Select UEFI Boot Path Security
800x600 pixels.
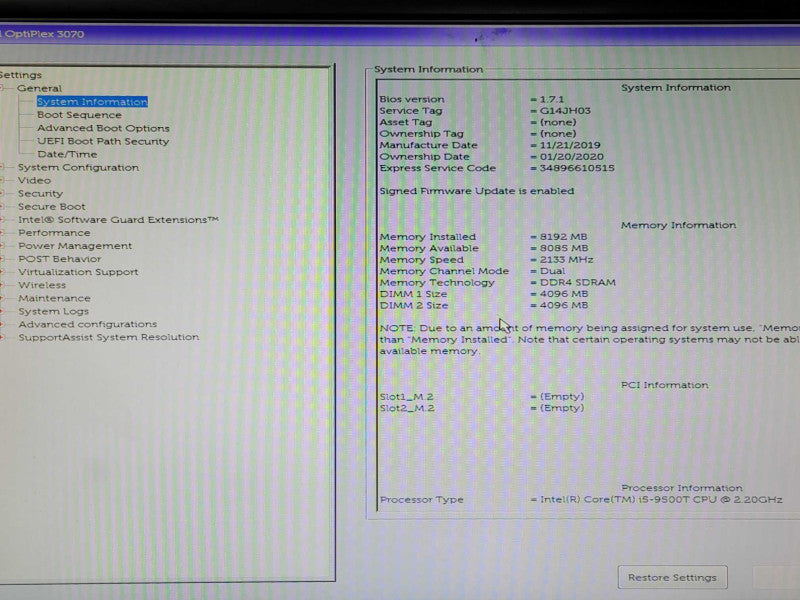pos(103,141)
